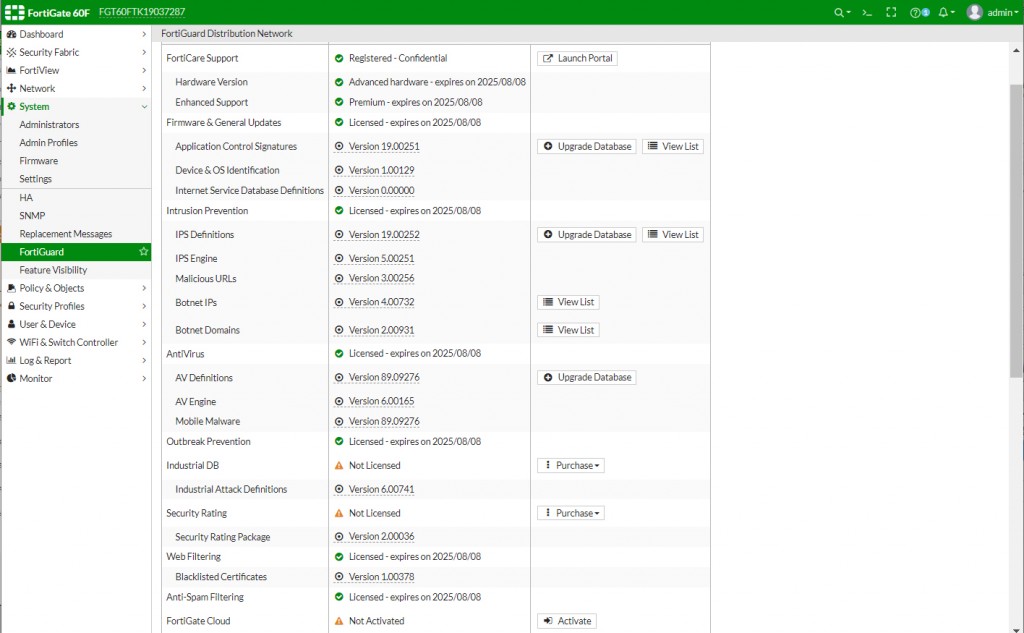Click the admin user avatar
This screenshot has width=1024, height=633.
pos(974,12)
